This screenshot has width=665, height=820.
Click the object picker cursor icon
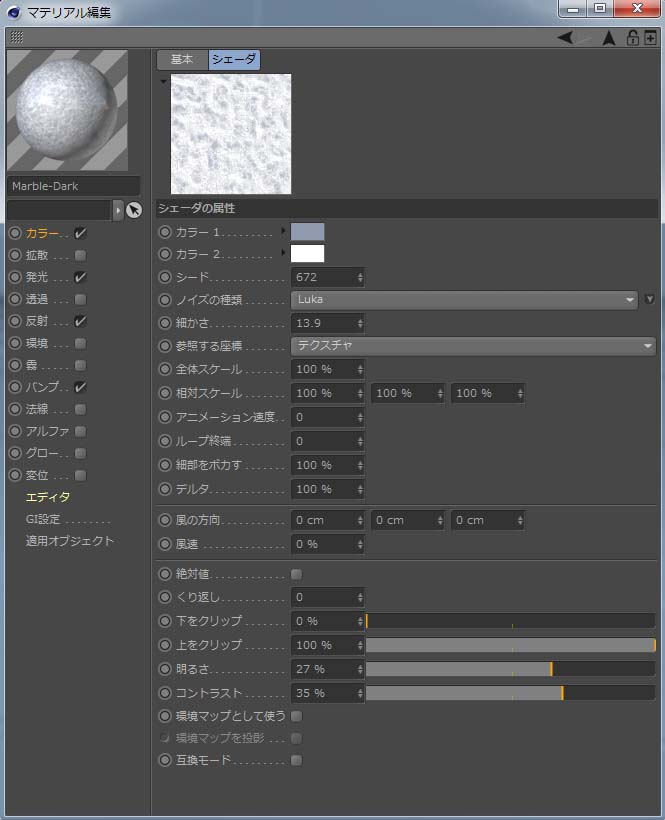(x=134, y=210)
